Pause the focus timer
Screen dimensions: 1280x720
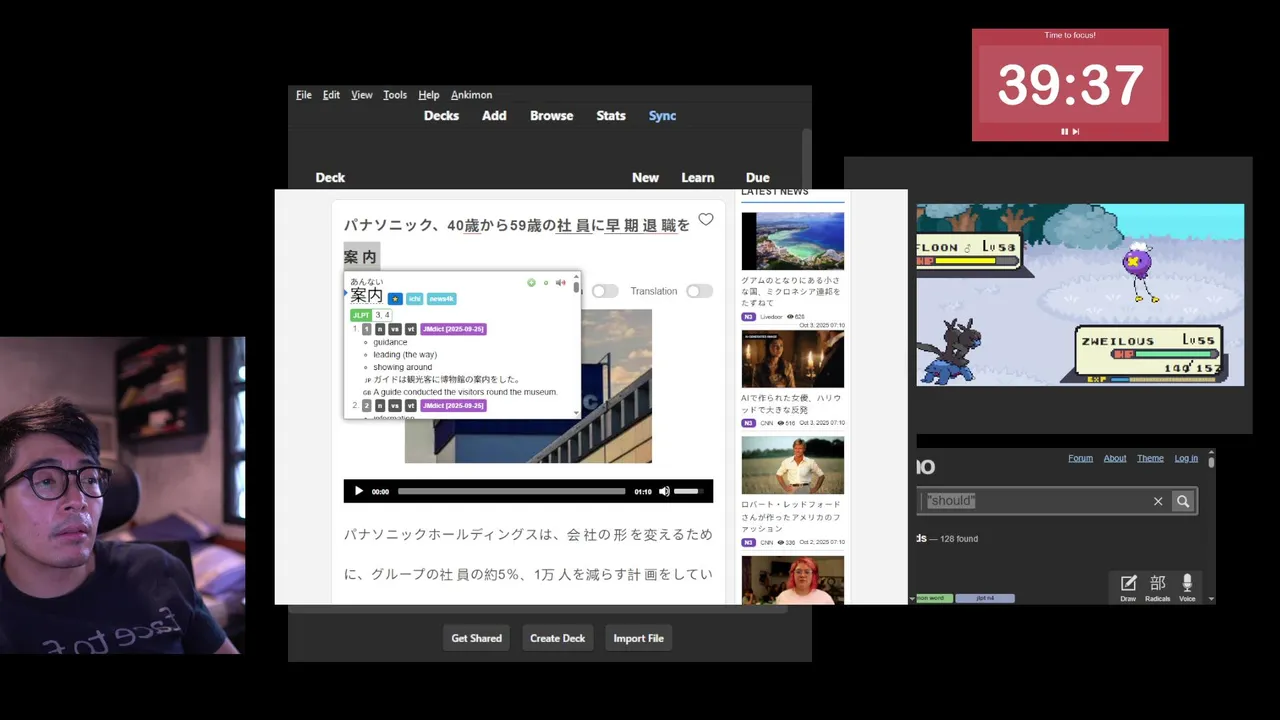(x=1064, y=131)
